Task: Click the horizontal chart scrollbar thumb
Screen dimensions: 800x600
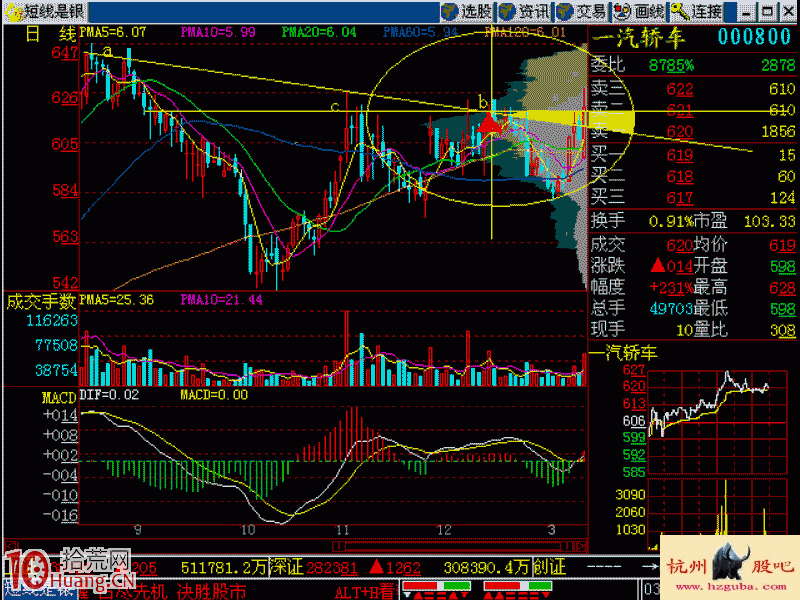Action: [x=454, y=546]
